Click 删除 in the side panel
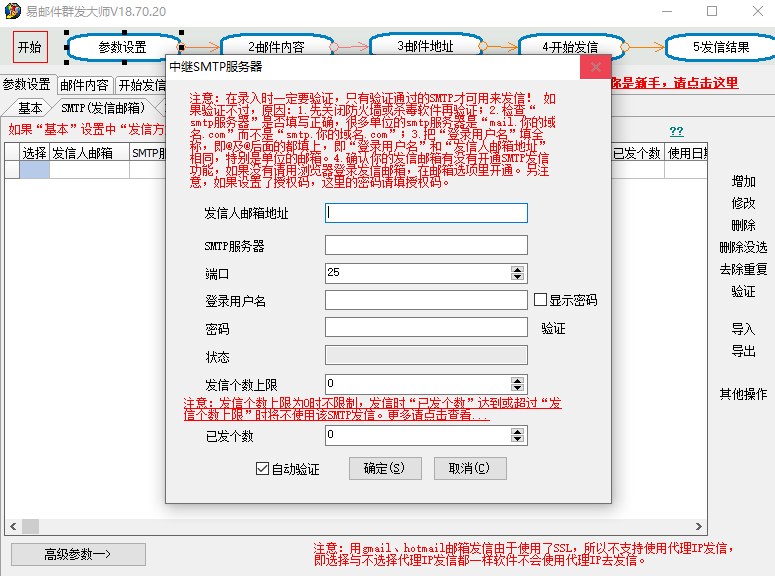 point(743,225)
